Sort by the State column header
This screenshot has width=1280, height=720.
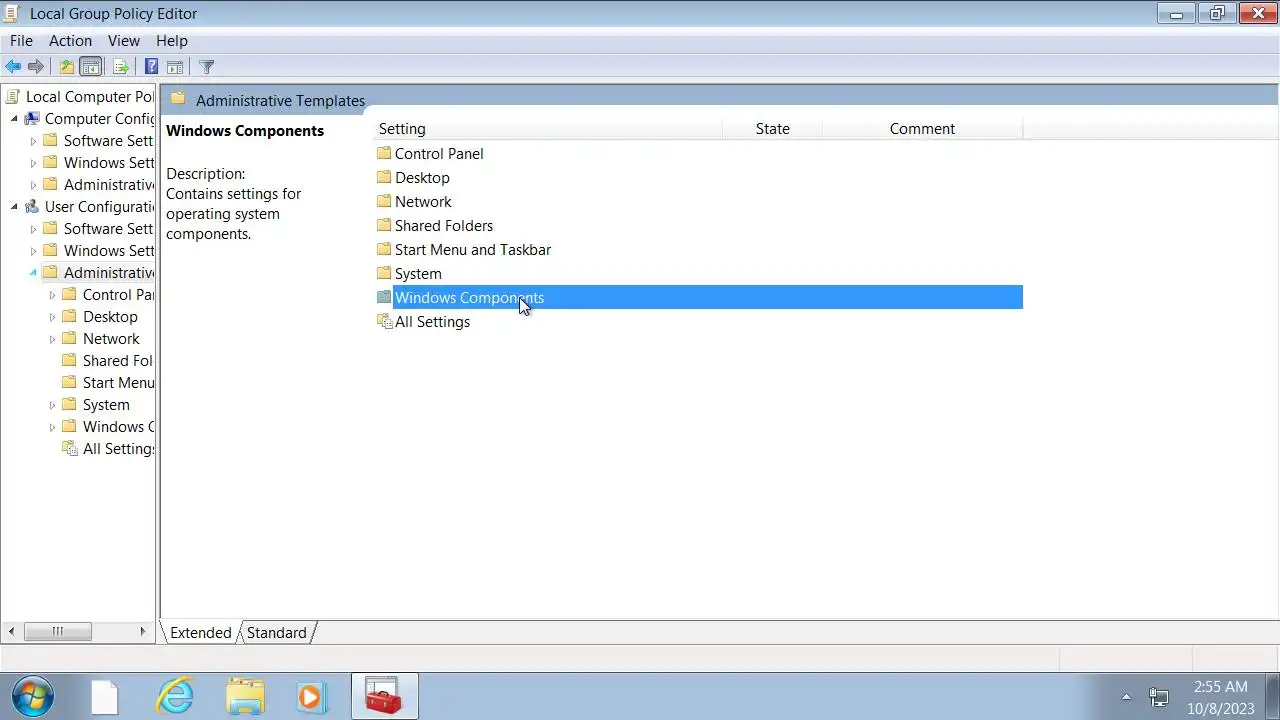(x=772, y=129)
